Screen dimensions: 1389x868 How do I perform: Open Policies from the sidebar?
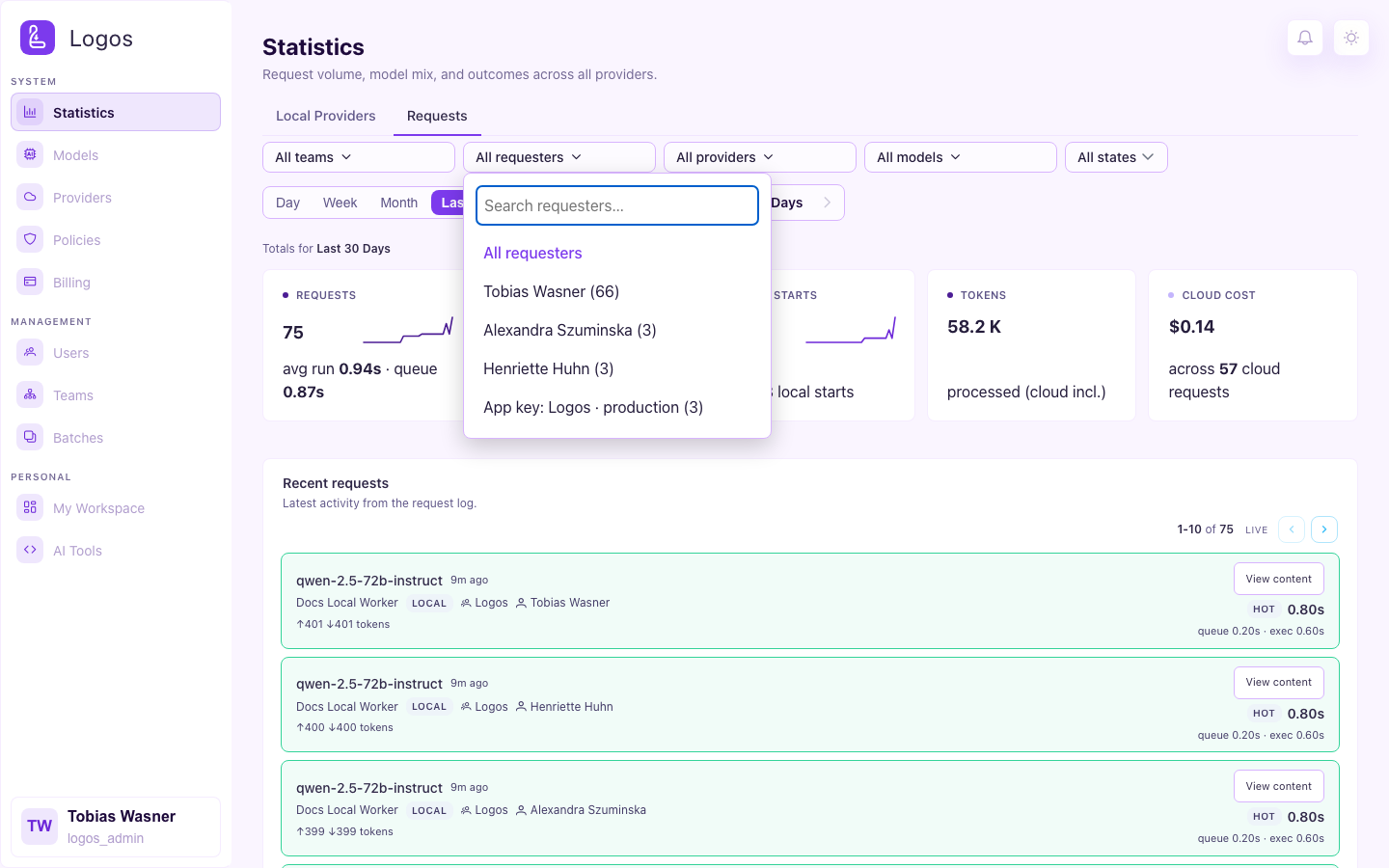(116, 239)
